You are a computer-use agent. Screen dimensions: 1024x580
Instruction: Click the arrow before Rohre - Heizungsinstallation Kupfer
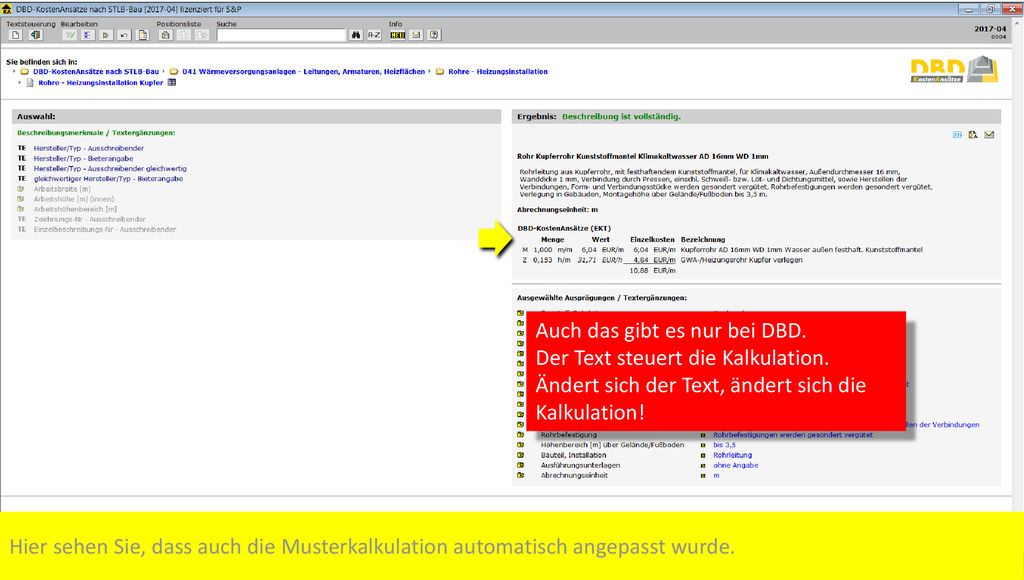[x=20, y=82]
